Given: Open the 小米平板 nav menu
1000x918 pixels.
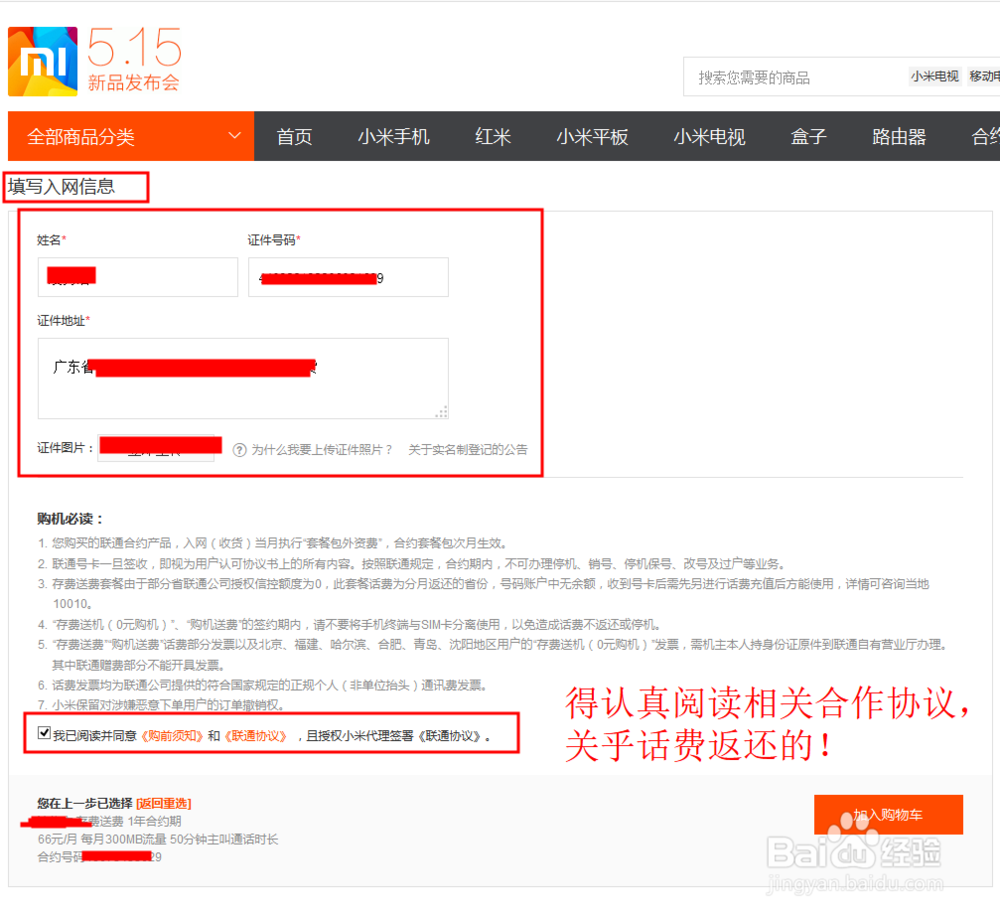Looking at the screenshot, I should click(x=592, y=137).
